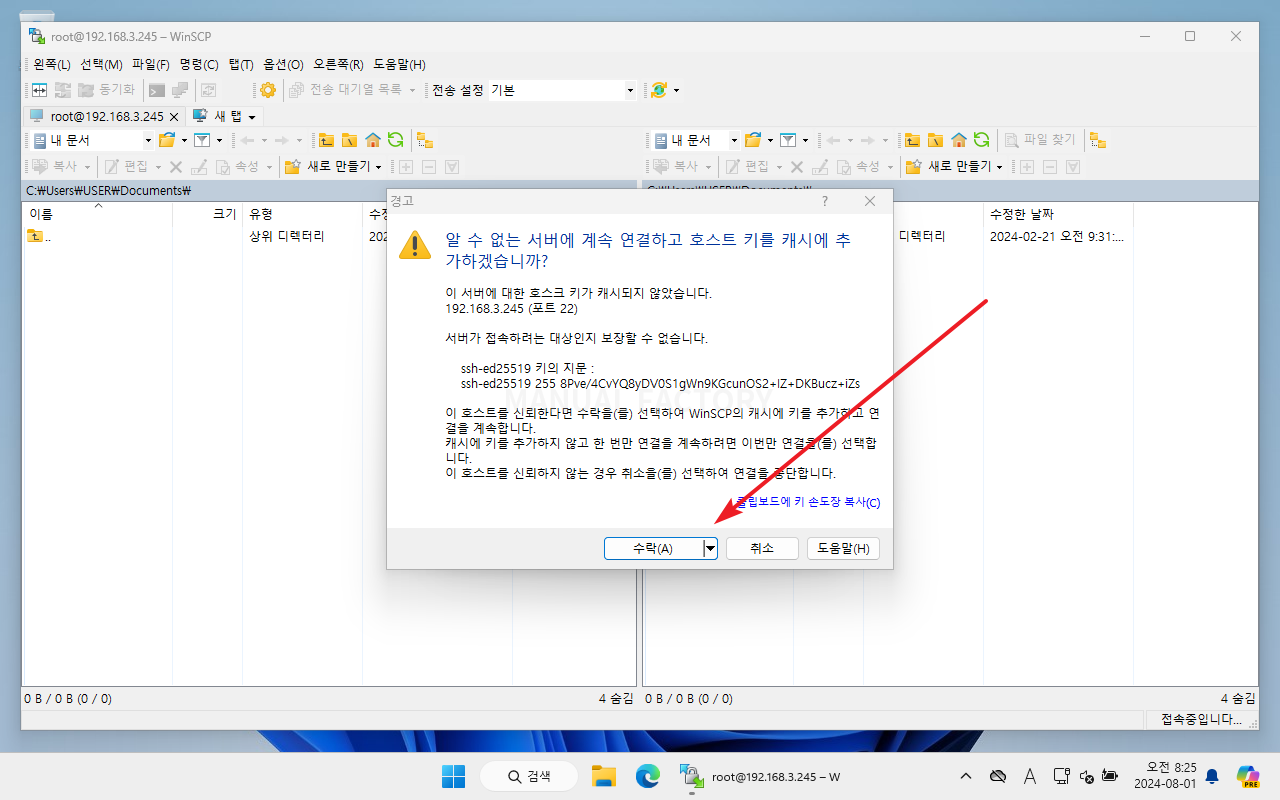Click the 도움말(H) button in the warning dialog

coord(843,548)
